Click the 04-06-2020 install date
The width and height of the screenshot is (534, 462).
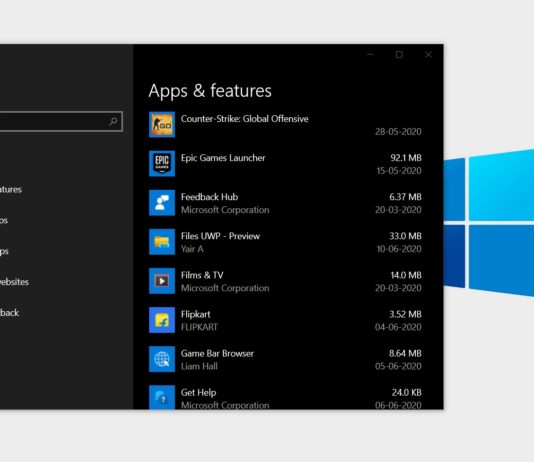click(398, 328)
